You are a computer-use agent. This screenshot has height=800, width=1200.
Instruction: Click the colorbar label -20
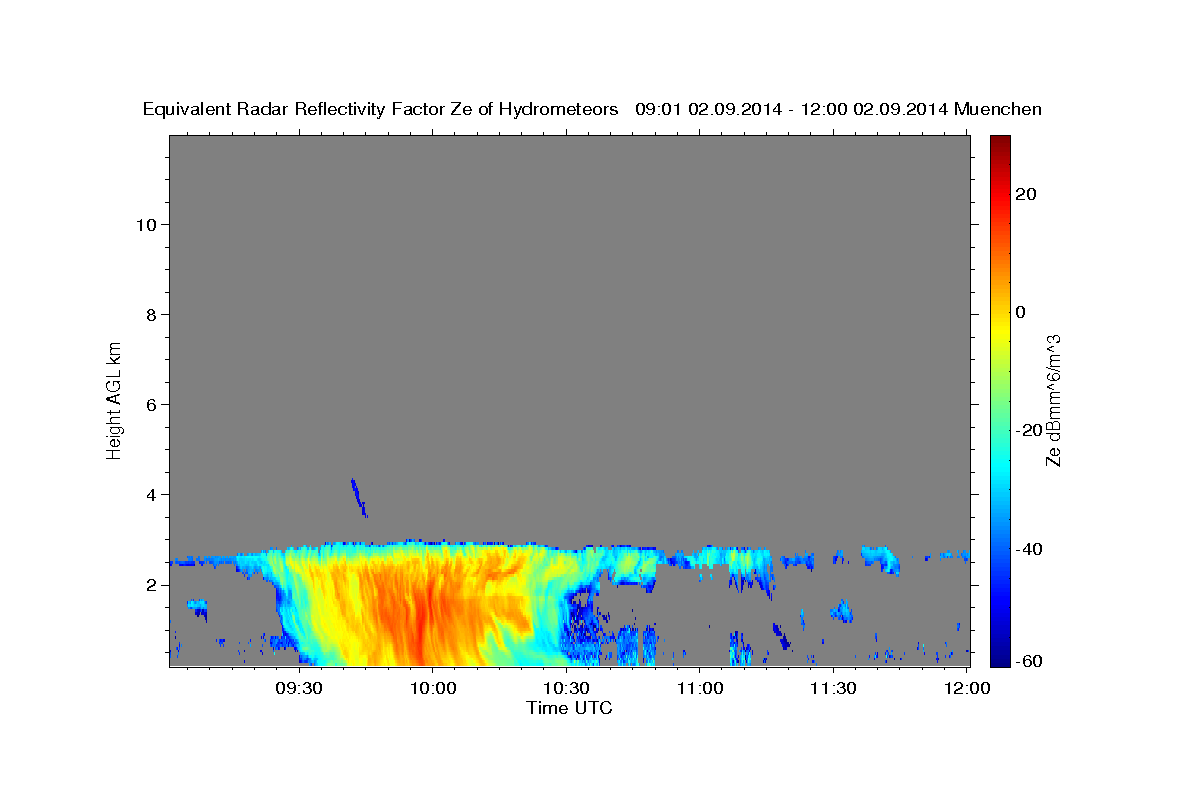pos(1028,430)
